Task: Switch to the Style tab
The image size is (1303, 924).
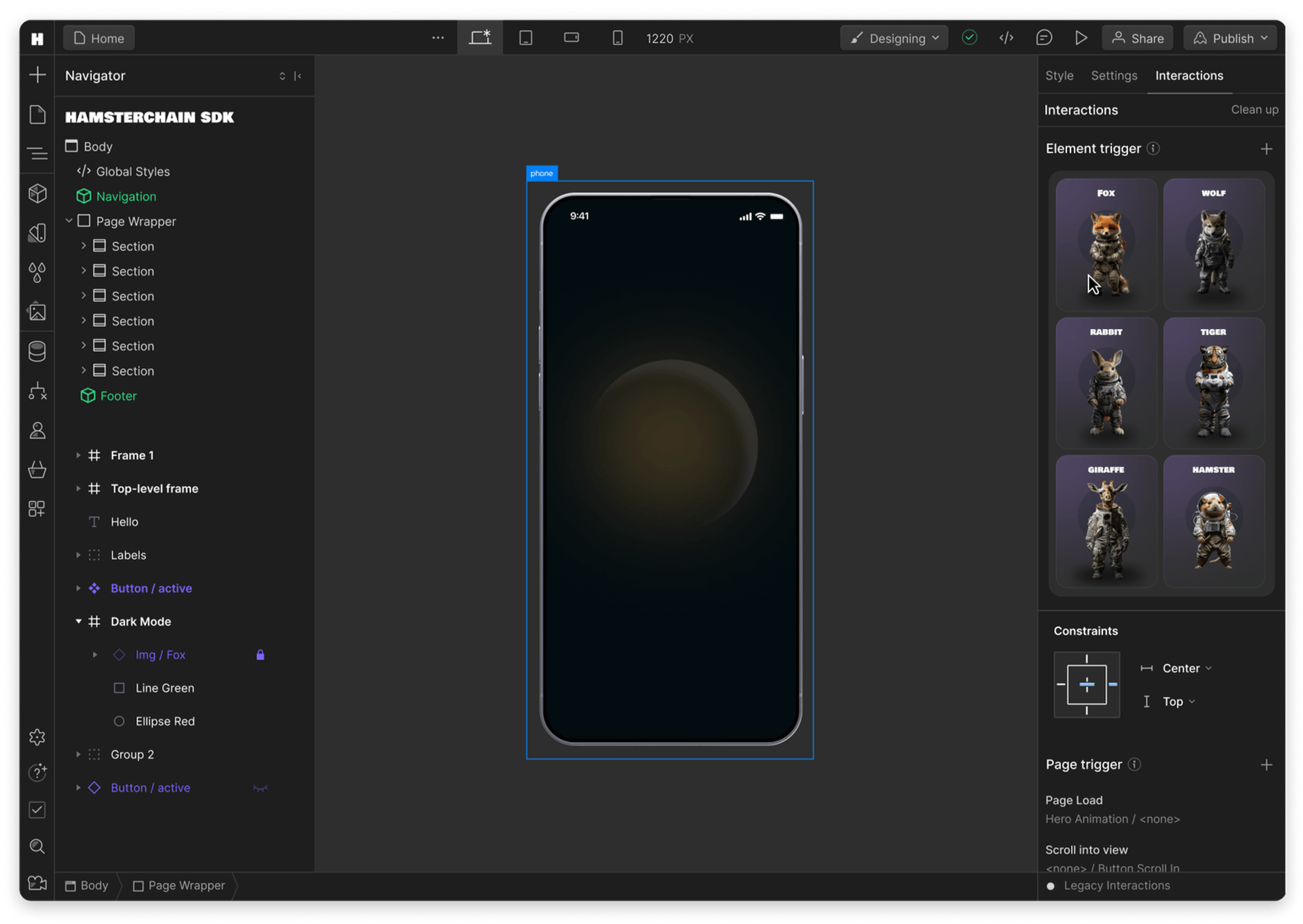Action: click(x=1059, y=76)
